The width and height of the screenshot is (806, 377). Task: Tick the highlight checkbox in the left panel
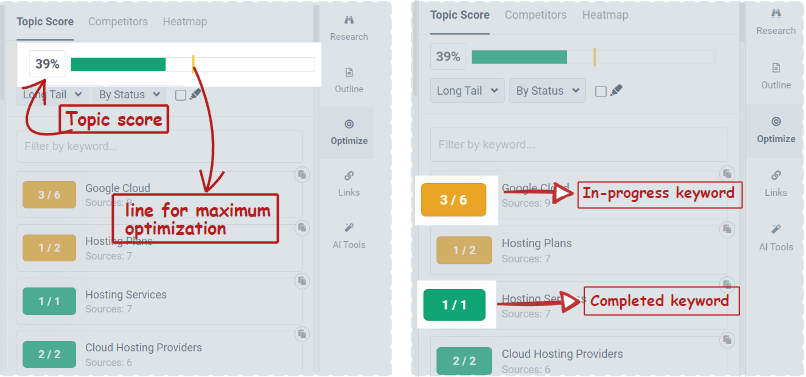tap(180, 95)
